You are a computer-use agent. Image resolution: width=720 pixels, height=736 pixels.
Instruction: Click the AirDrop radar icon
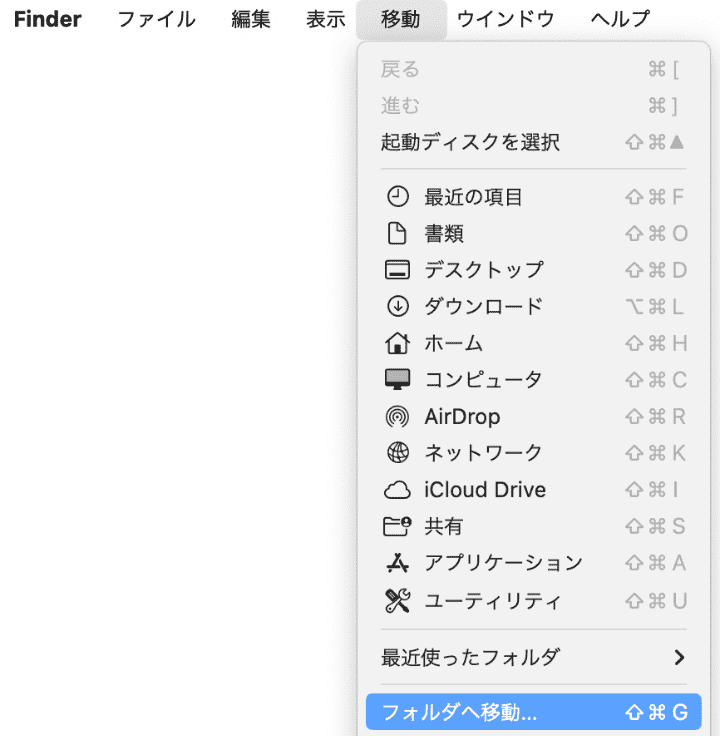(397, 416)
